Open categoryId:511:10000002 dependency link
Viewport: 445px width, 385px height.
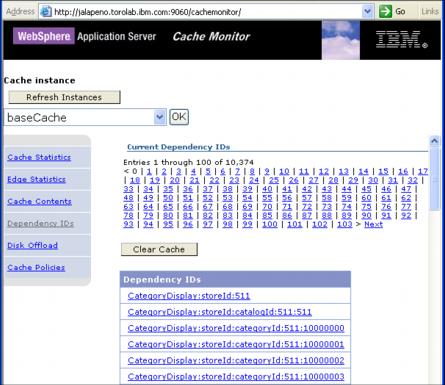point(236,360)
